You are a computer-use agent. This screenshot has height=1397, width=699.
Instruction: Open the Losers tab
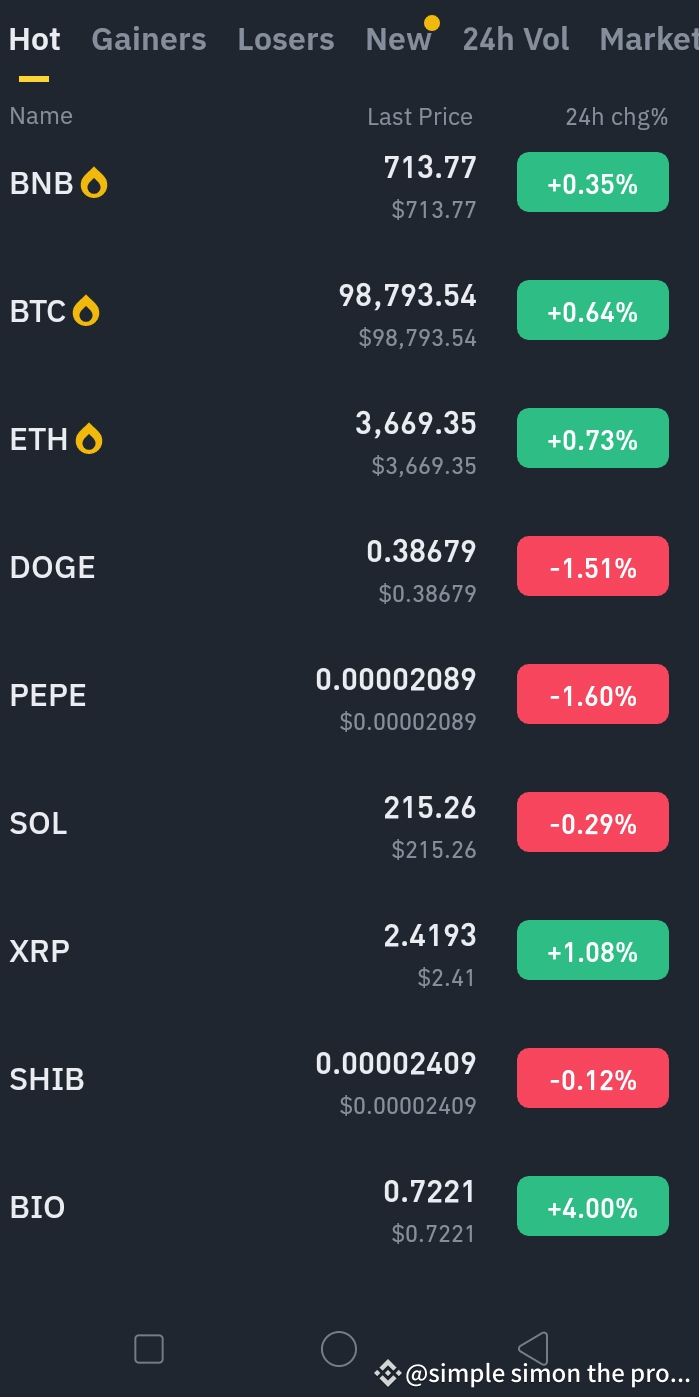pos(286,40)
